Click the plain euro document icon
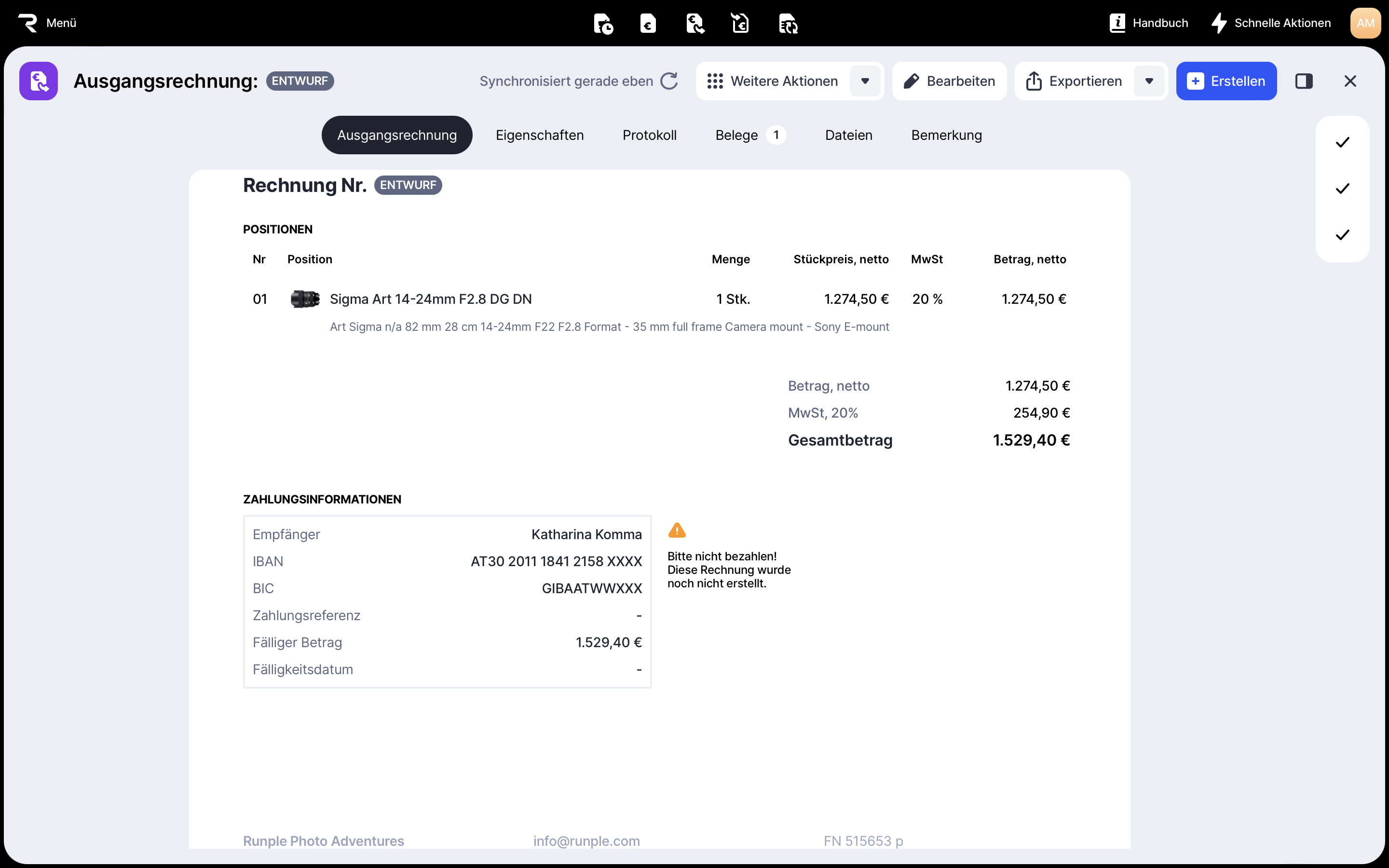1389x868 pixels. point(648,24)
